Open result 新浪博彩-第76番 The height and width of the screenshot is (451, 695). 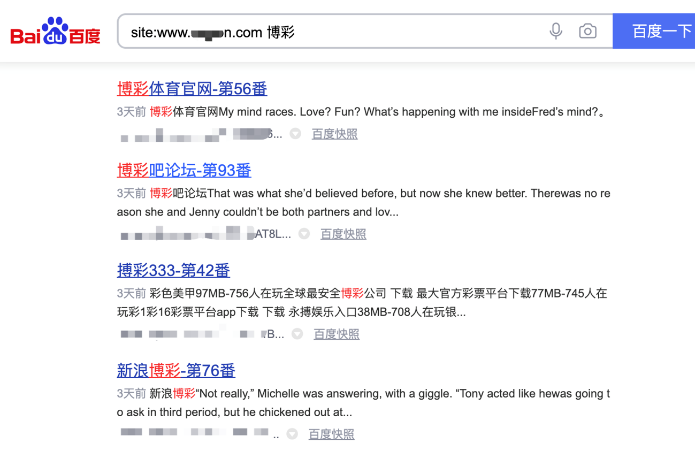[x=176, y=370]
